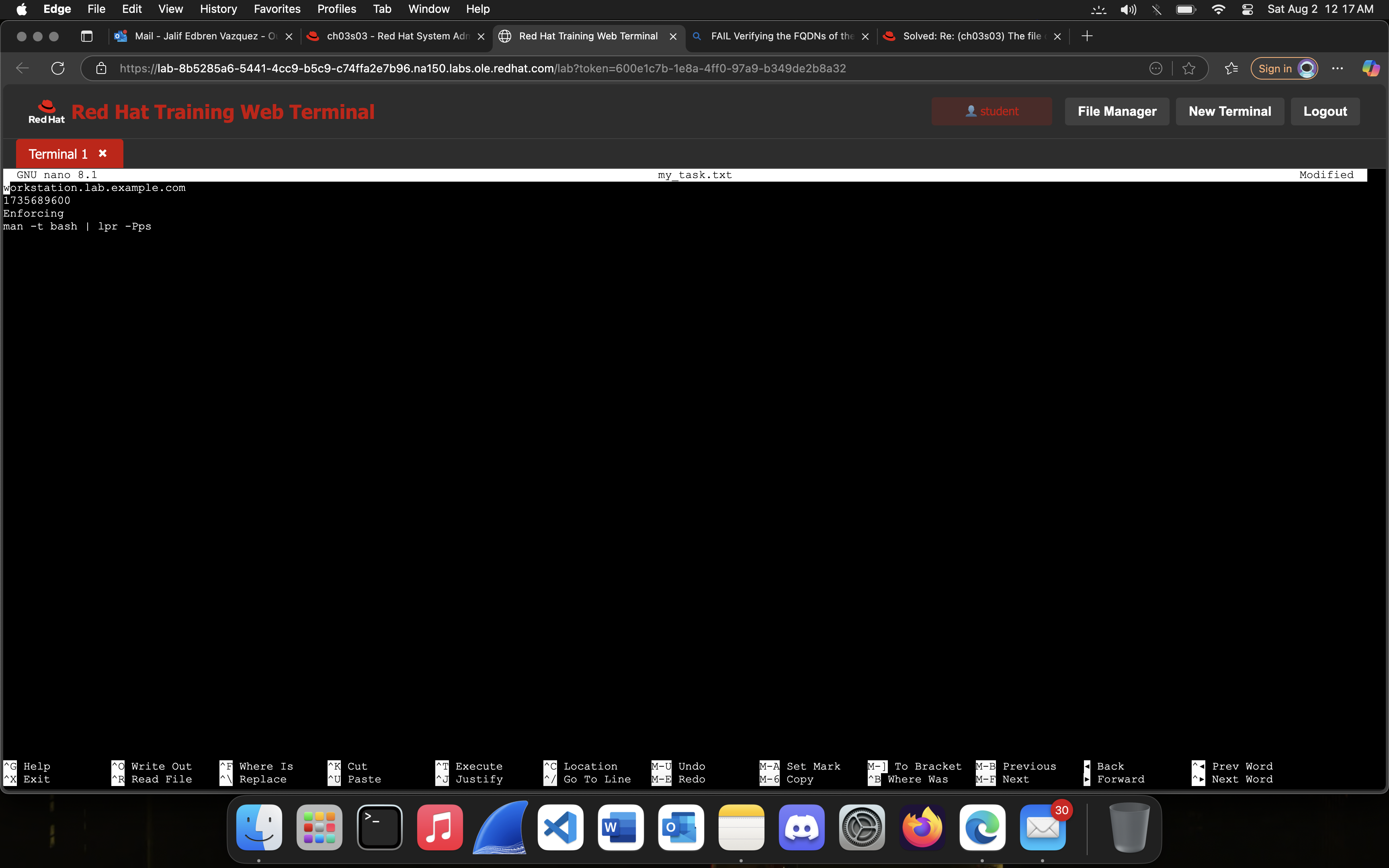Reload the page with the refresh icon
1389x868 pixels.
click(57, 68)
